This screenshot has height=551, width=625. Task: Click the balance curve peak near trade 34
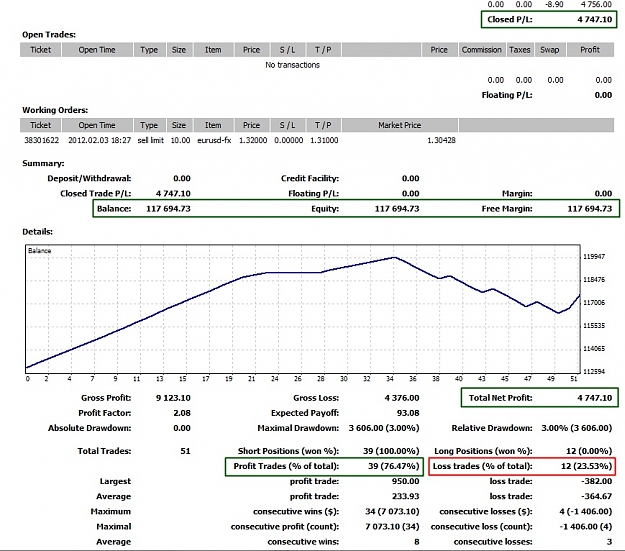point(394,258)
